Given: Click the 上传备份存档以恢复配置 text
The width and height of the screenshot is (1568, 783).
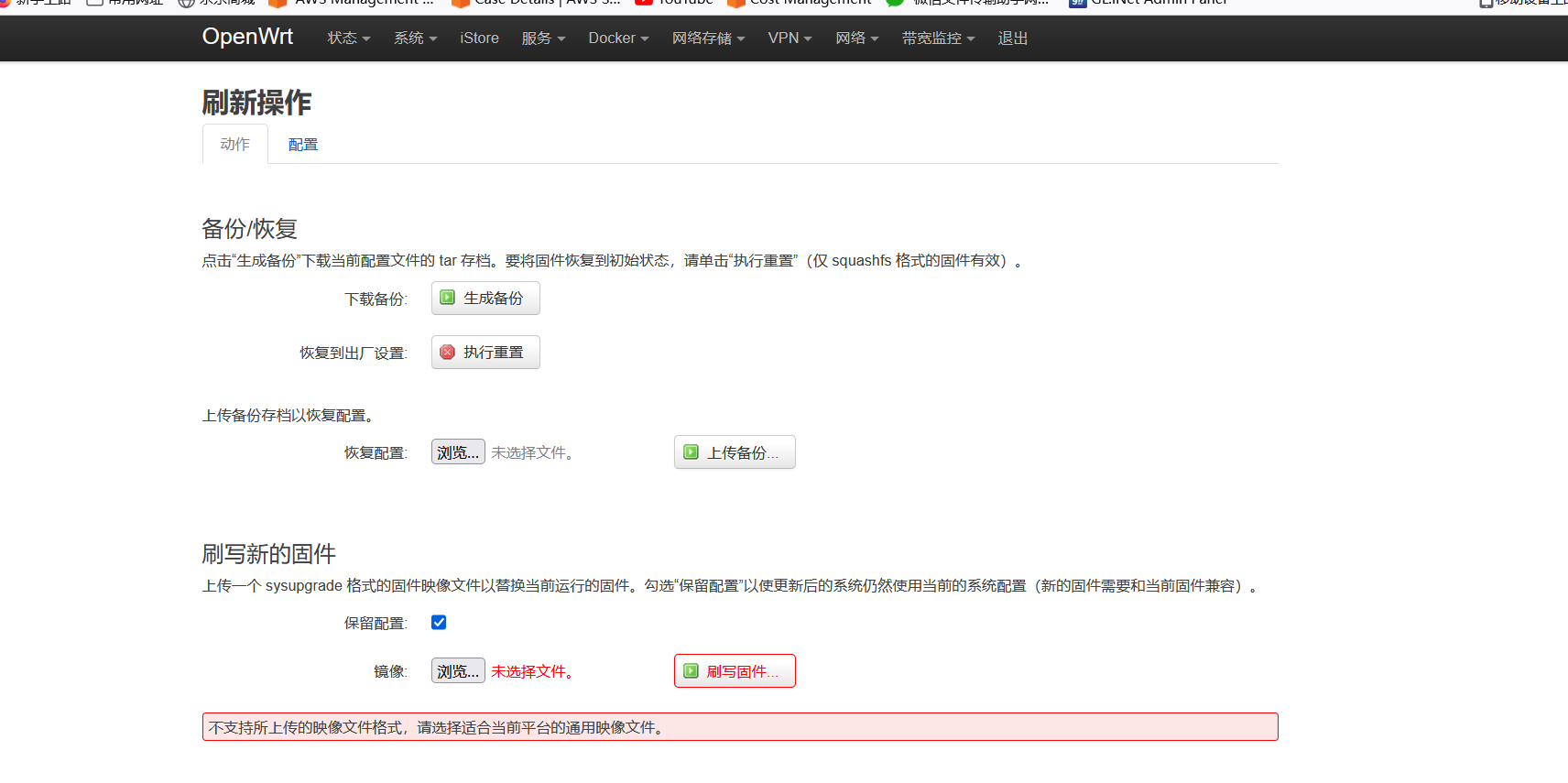Looking at the screenshot, I should pyautogui.click(x=289, y=416).
